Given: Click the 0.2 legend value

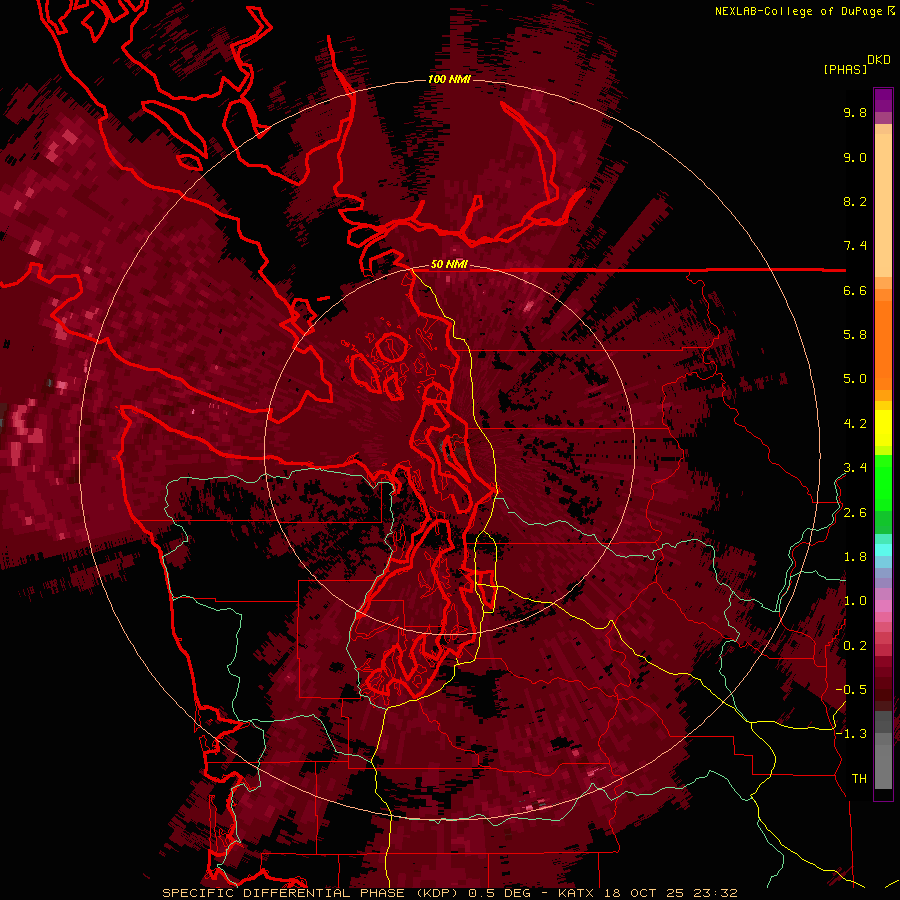Looking at the screenshot, I should tap(855, 646).
